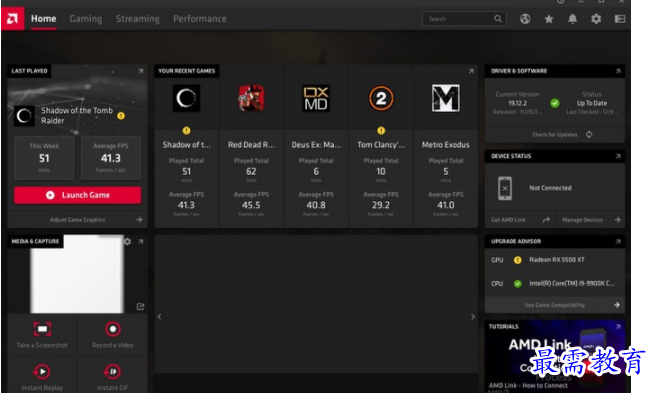The height and width of the screenshot is (393, 654).
Task: Click the refresh icon beside Check for Updates
Action: [589, 134]
